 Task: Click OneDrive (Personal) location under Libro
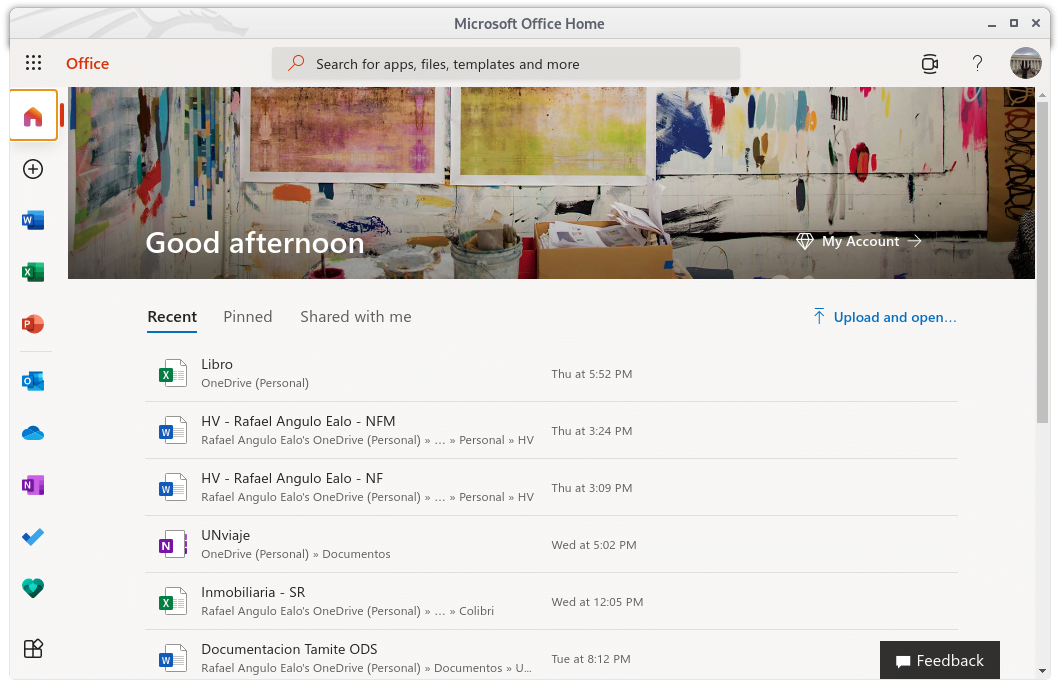(255, 383)
